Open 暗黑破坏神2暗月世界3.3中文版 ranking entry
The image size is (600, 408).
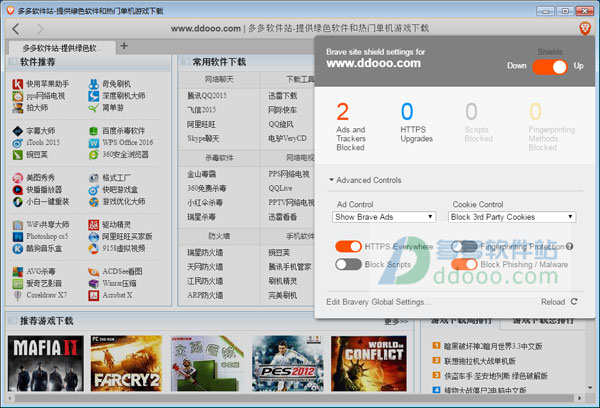[493, 346]
